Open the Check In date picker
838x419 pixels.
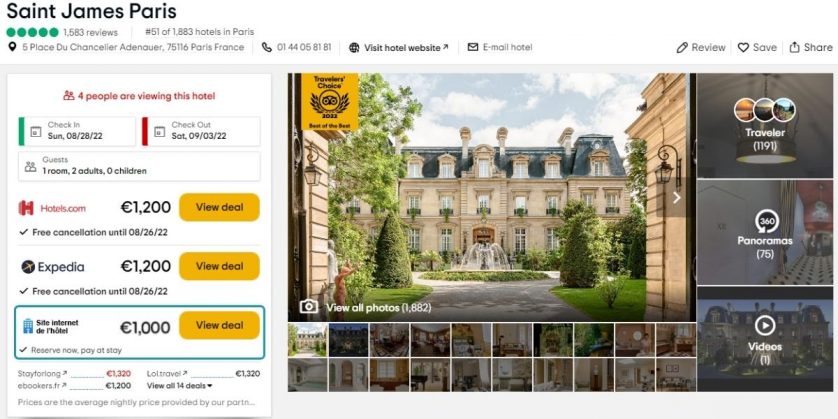click(77, 131)
